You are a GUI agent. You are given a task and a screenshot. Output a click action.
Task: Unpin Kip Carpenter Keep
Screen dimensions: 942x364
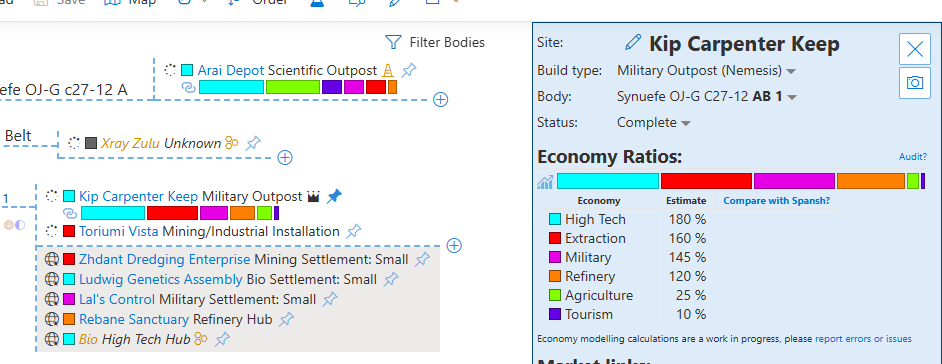334,196
